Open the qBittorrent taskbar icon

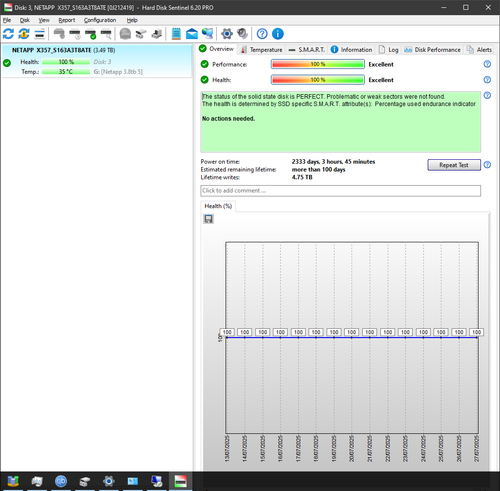[x=61, y=481]
